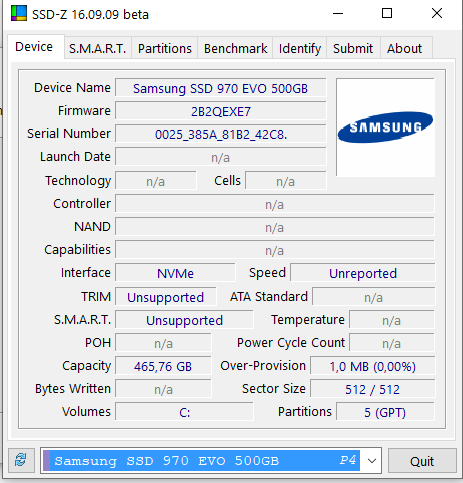Click the Power Cycle Count n/a field
The width and height of the screenshot is (463, 483).
392,343
